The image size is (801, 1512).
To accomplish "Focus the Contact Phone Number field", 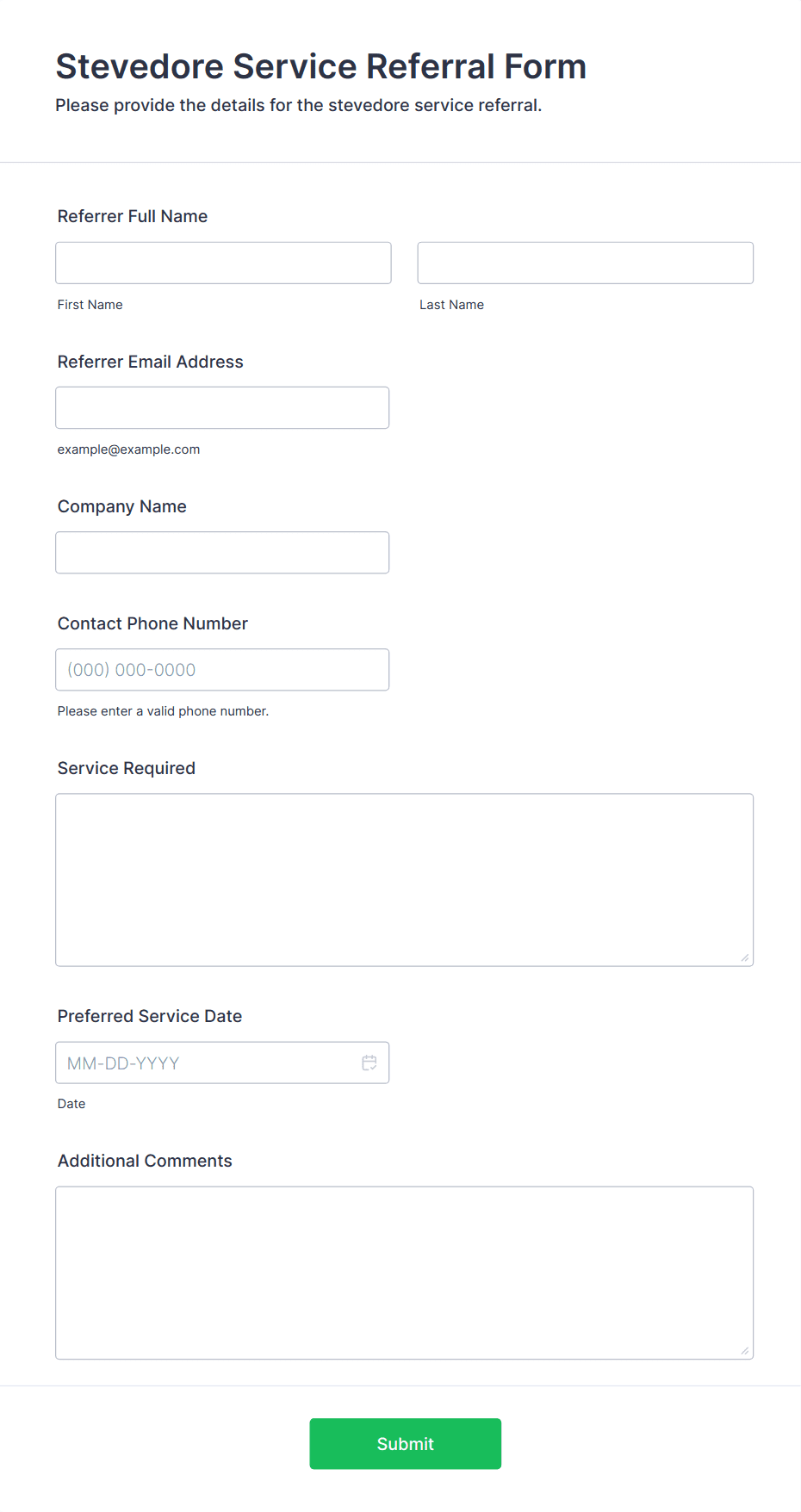I will tap(222, 669).
